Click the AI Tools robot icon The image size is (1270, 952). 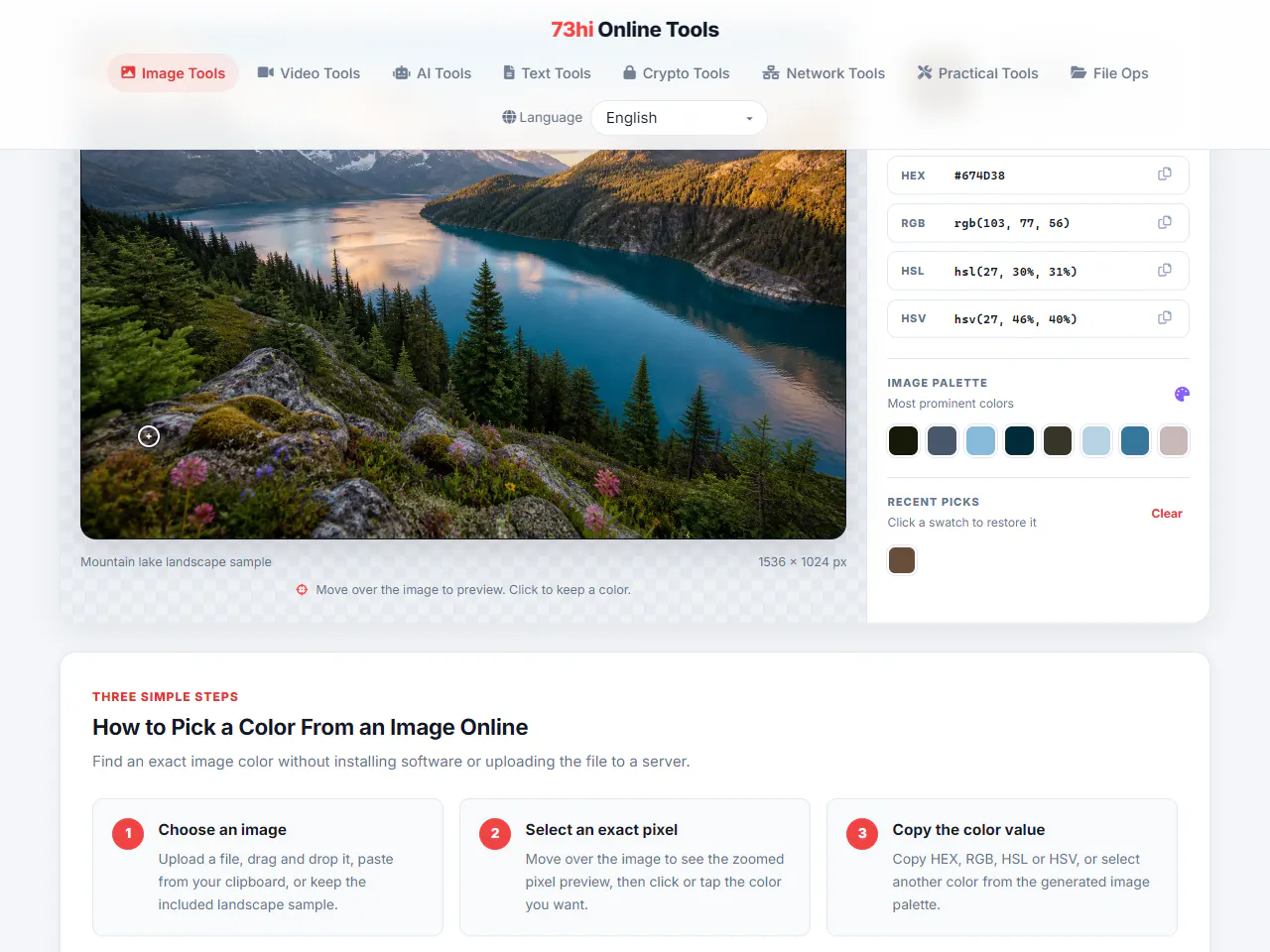point(402,72)
